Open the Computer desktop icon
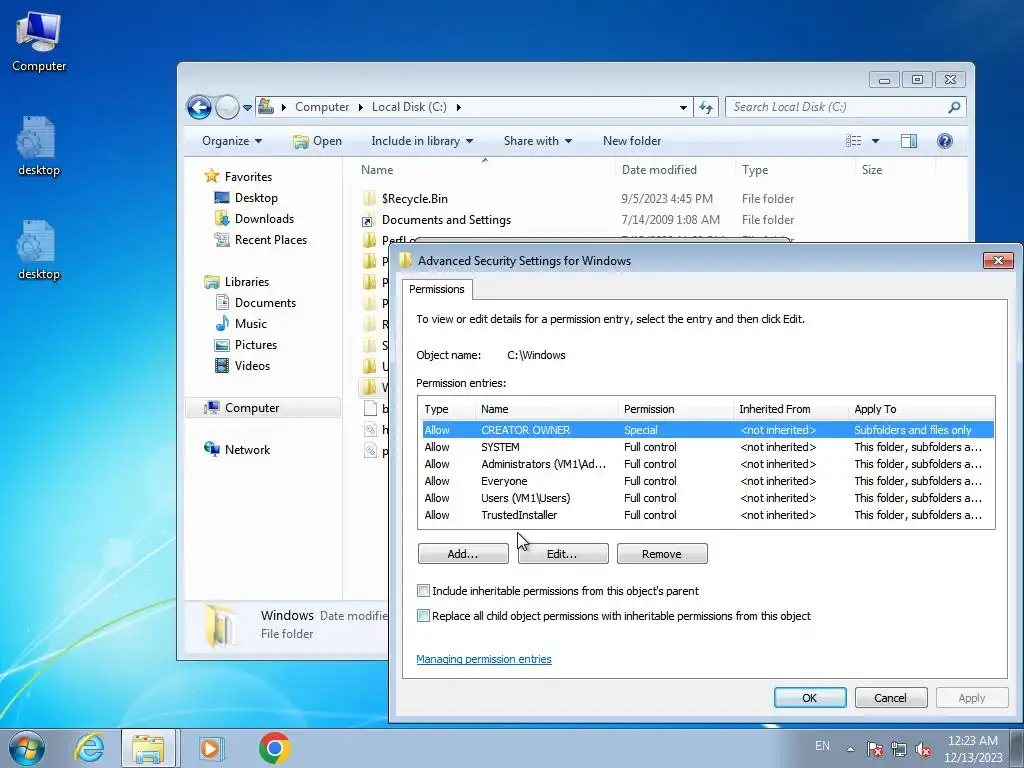 (x=39, y=41)
